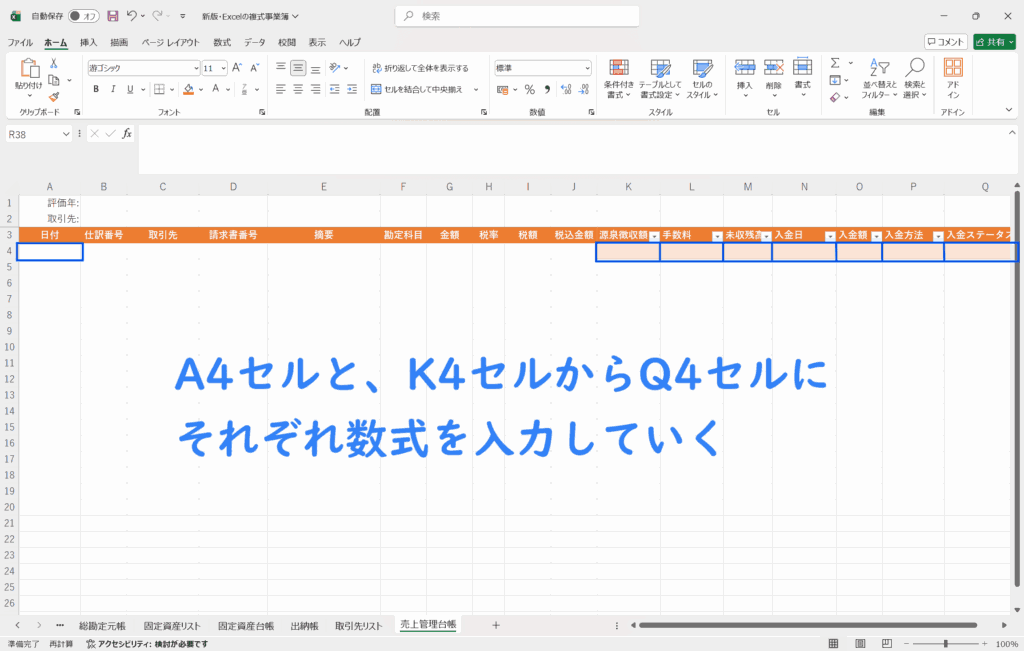This screenshot has width=1024, height=651.
Task: Click the Cut scissors icon
Action: [54, 63]
